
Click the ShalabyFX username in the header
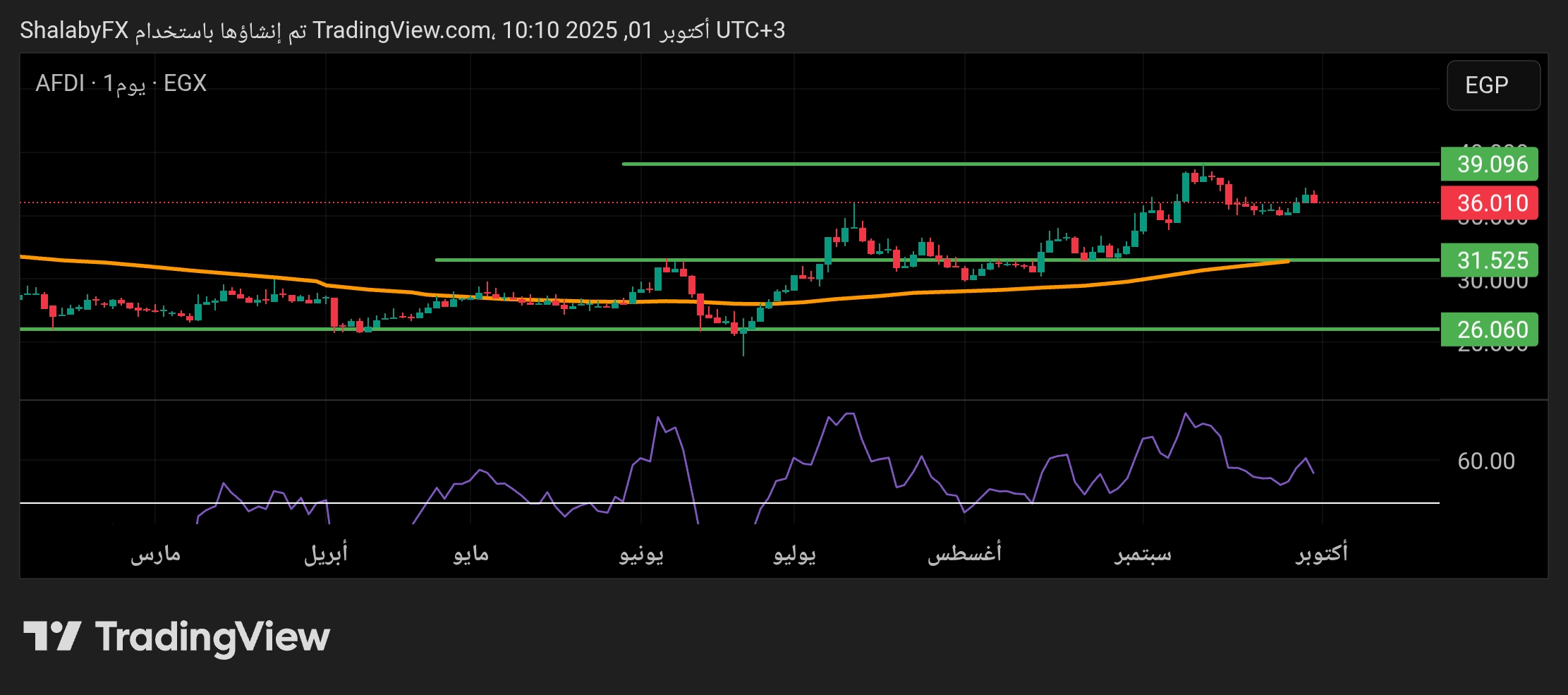point(74,30)
